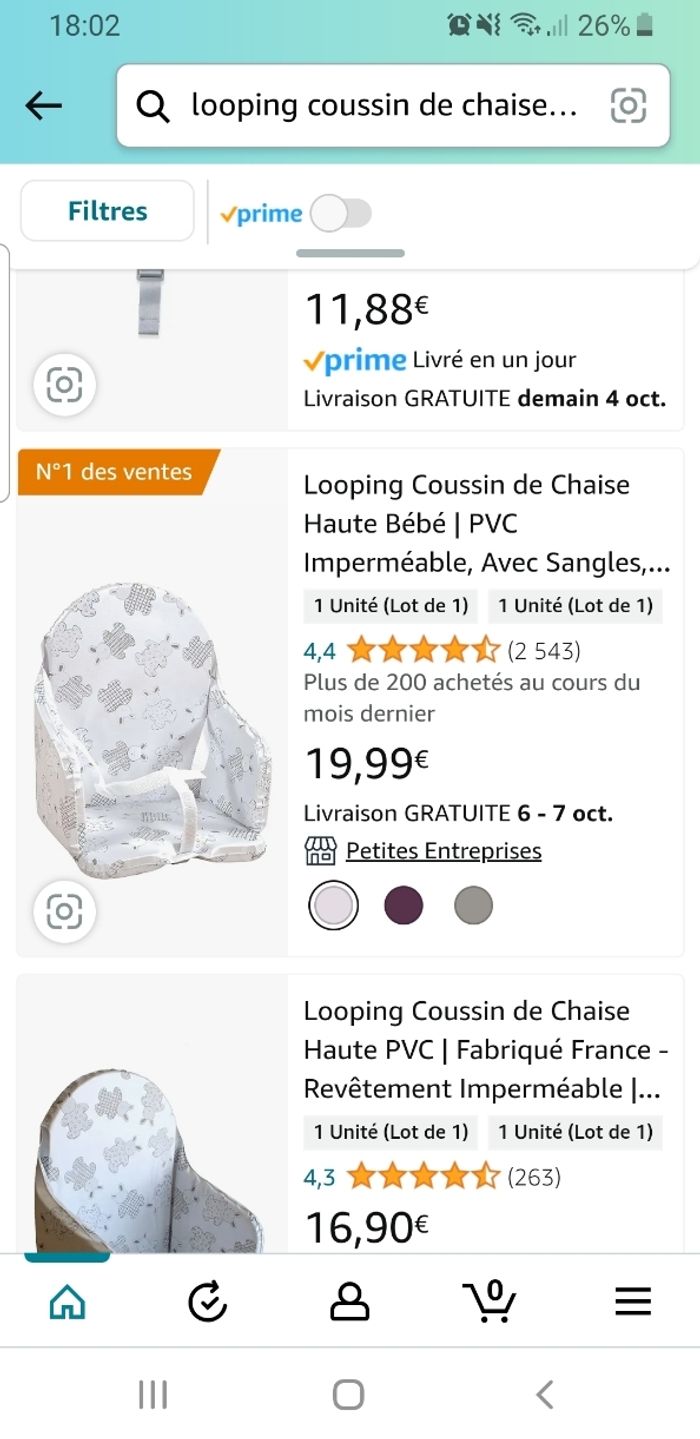
Task: Open the 19,99€ Looping Coussin product title
Action: click(486, 524)
